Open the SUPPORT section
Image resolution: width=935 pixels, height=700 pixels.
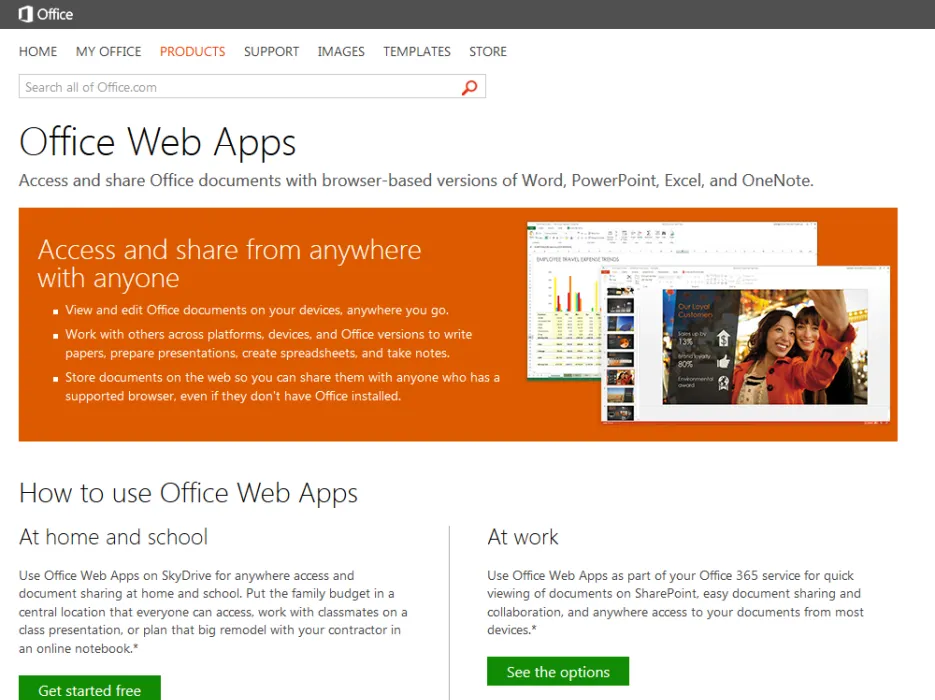[x=271, y=52]
